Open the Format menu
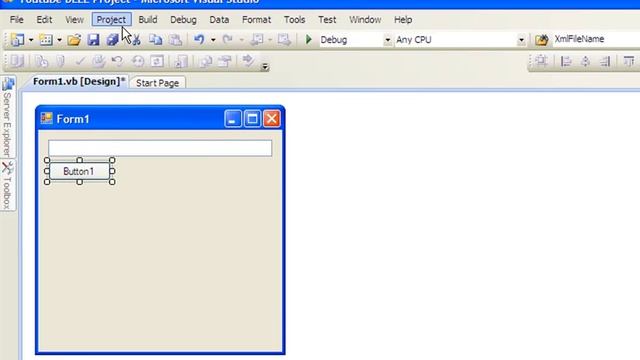The width and height of the screenshot is (640, 360). [x=256, y=20]
